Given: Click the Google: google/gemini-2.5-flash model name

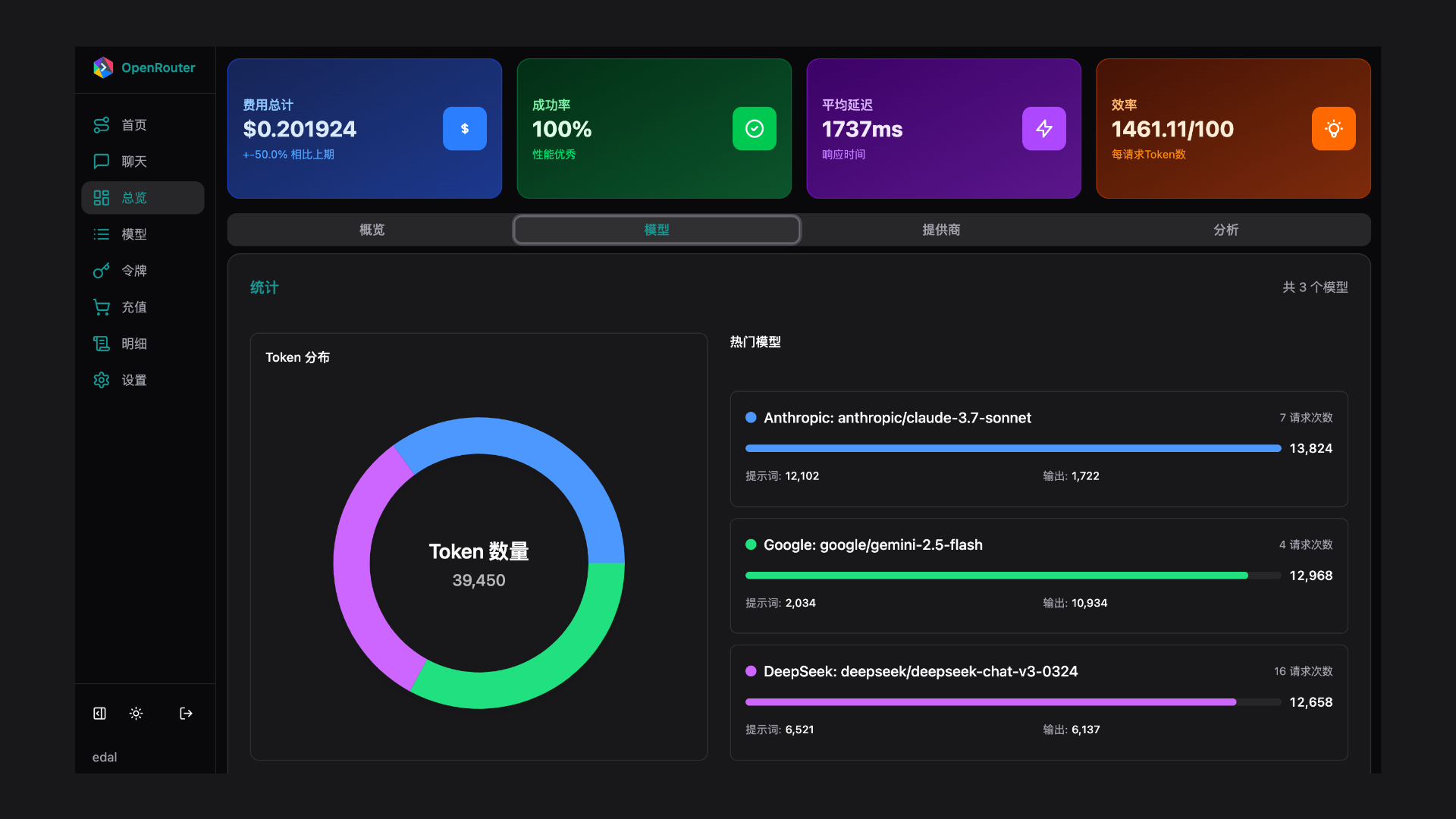Looking at the screenshot, I should click(x=873, y=544).
